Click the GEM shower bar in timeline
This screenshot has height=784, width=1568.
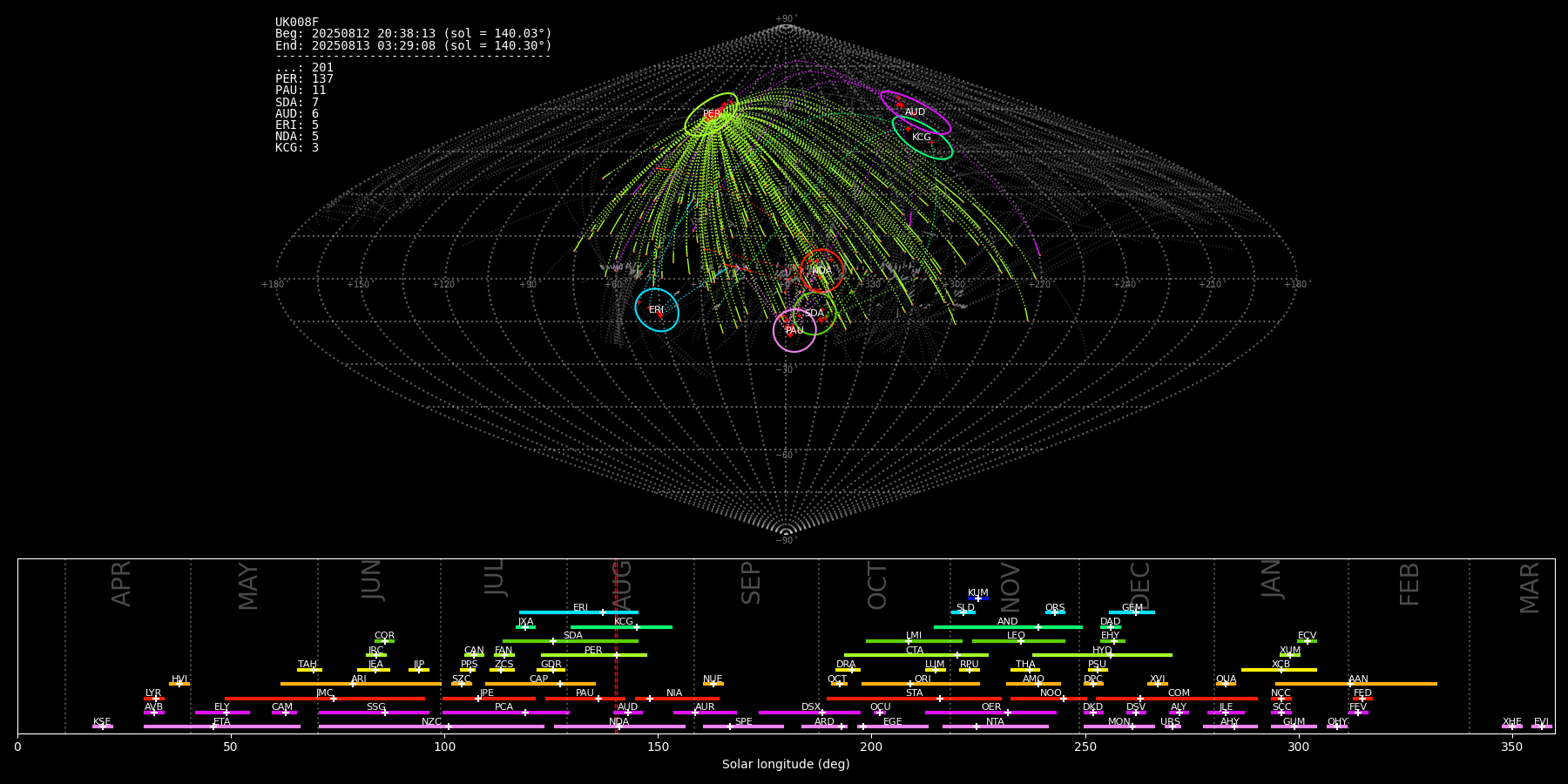point(1132,612)
